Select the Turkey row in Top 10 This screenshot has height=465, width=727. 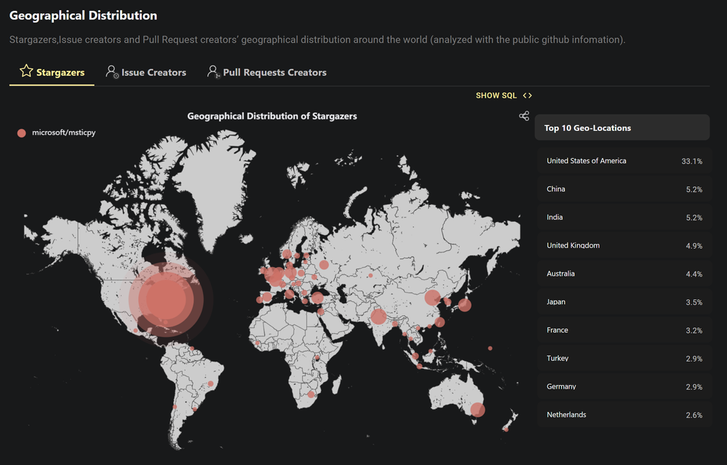(624, 358)
